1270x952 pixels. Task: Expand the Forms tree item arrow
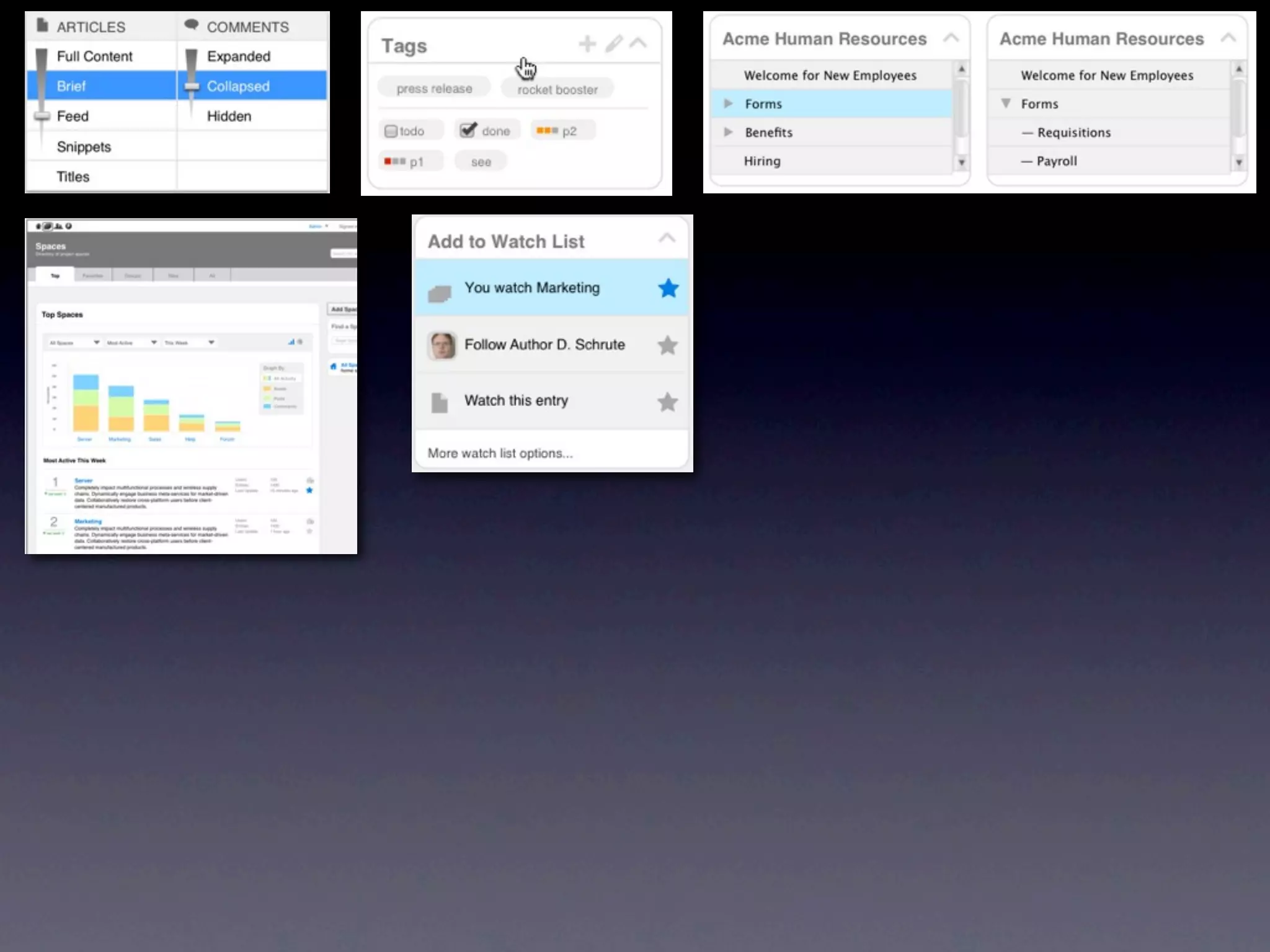pyautogui.click(x=728, y=104)
